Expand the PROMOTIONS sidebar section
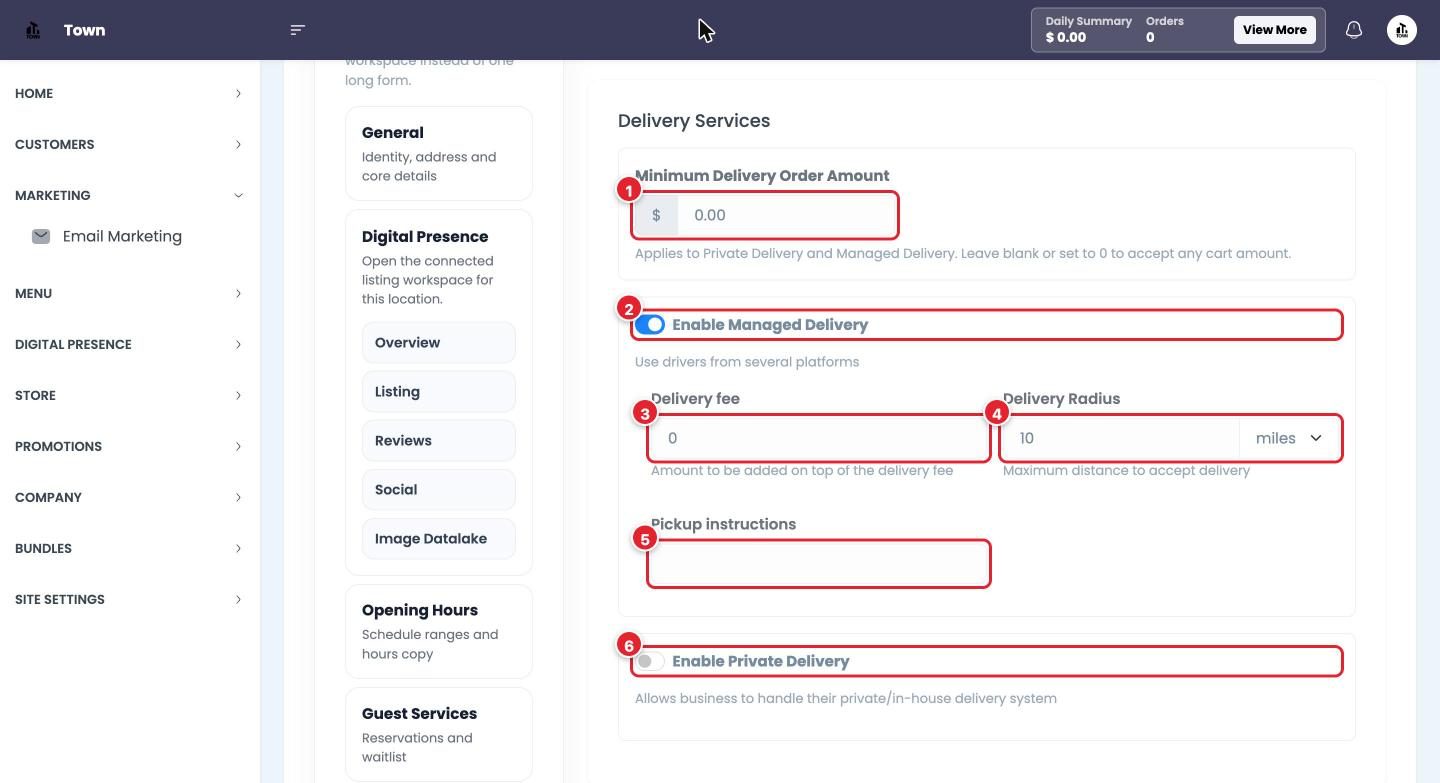Screen dimensions: 1440x783 click(128, 446)
